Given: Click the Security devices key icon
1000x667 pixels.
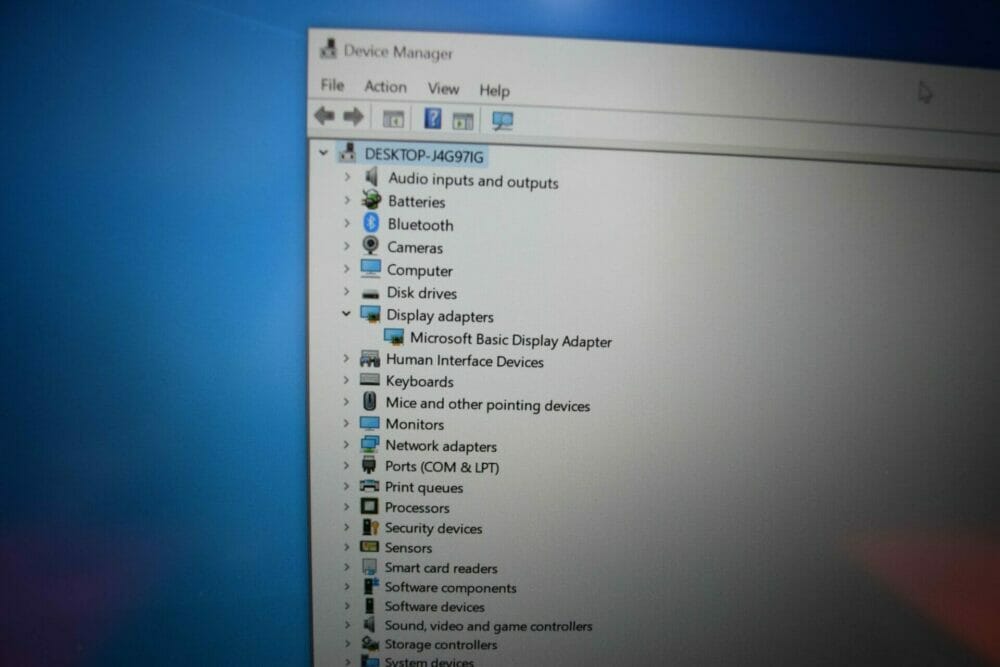Looking at the screenshot, I should coord(370,527).
